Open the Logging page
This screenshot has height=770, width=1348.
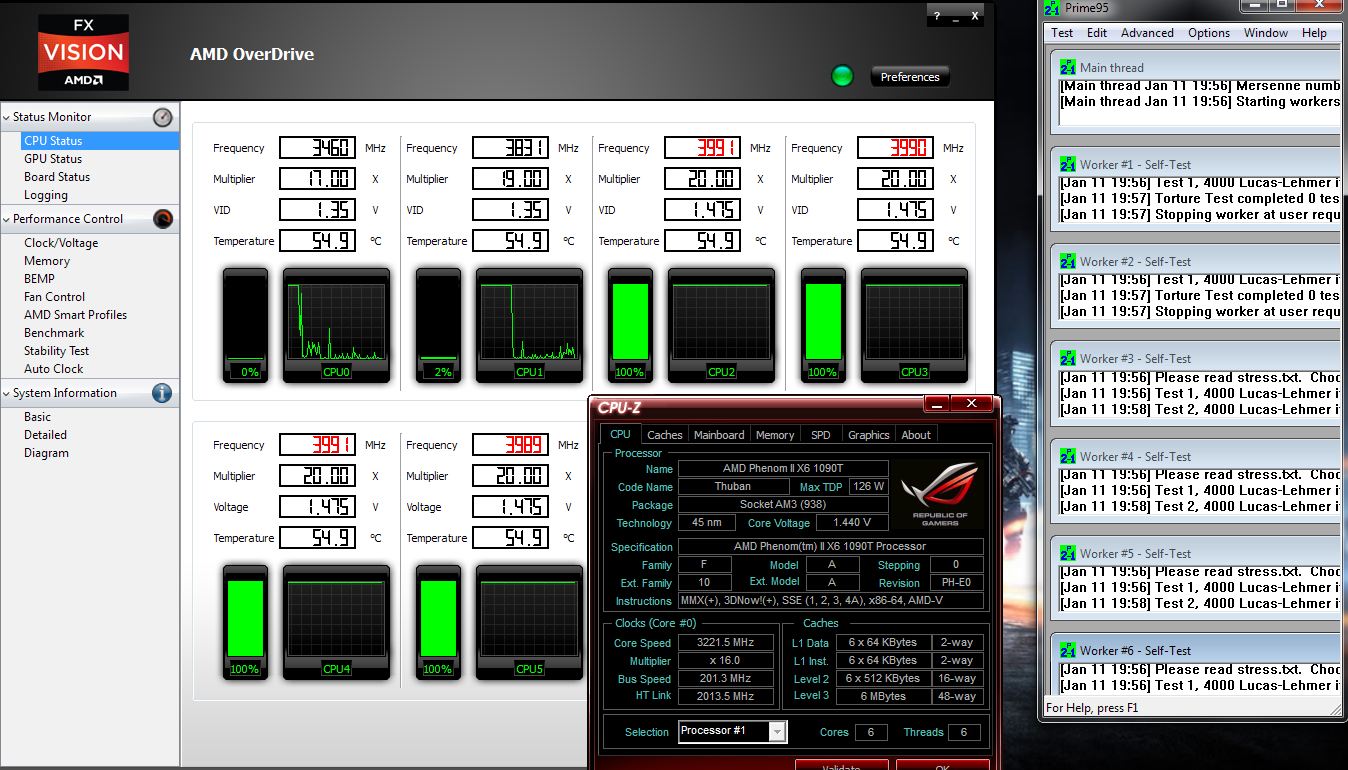46,195
